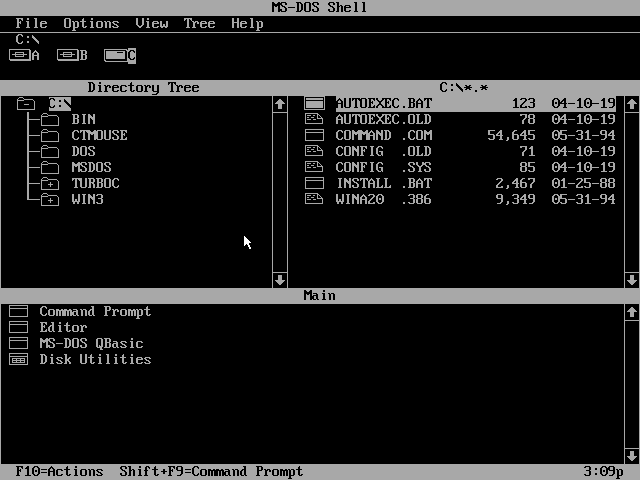The image size is (640, 480).
Task: Click the 2,467 file size value
Action: pyautogui.click(x=516, y=183)
